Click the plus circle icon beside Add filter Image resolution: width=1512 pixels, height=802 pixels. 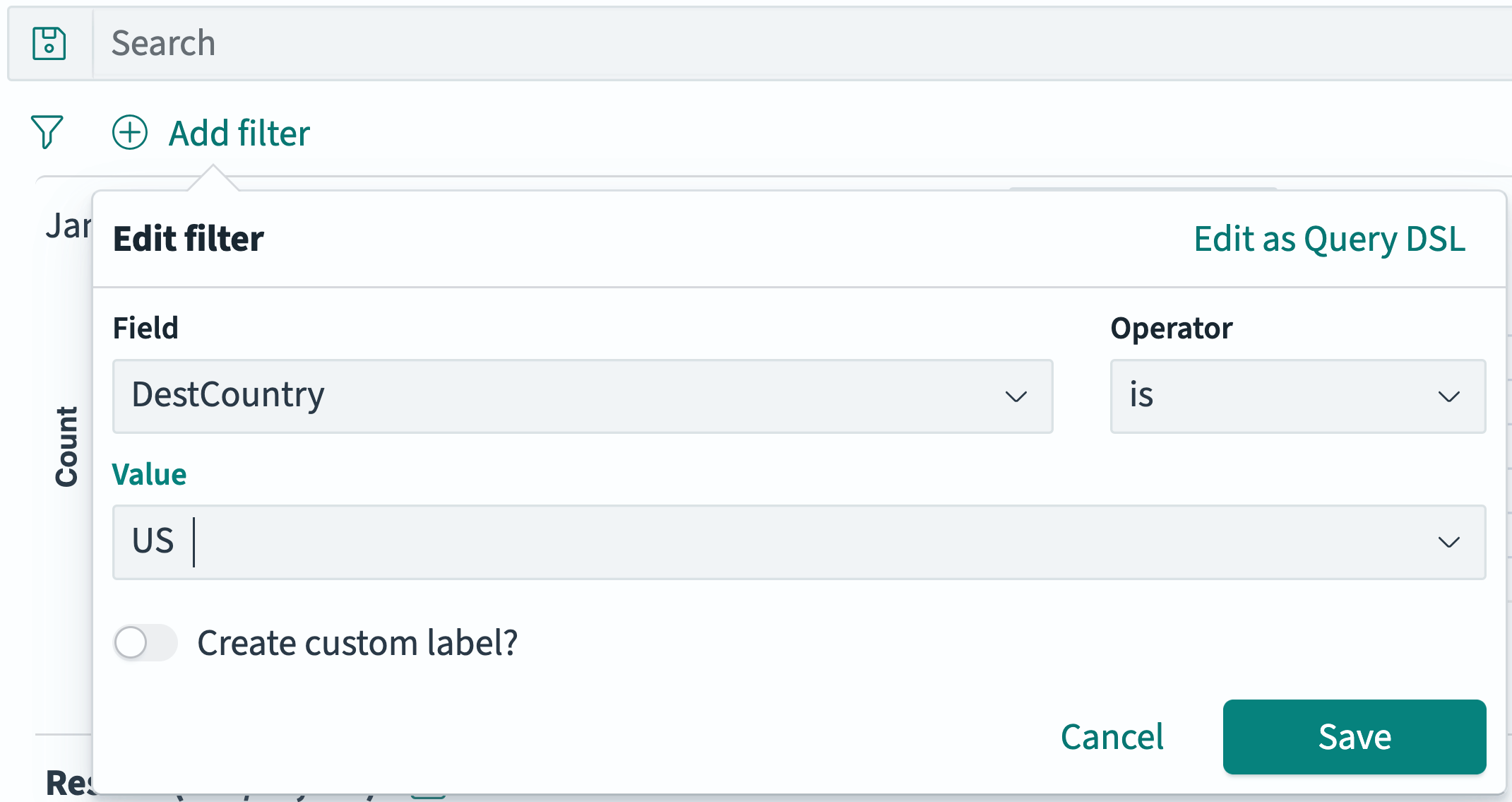click(129, 133)
